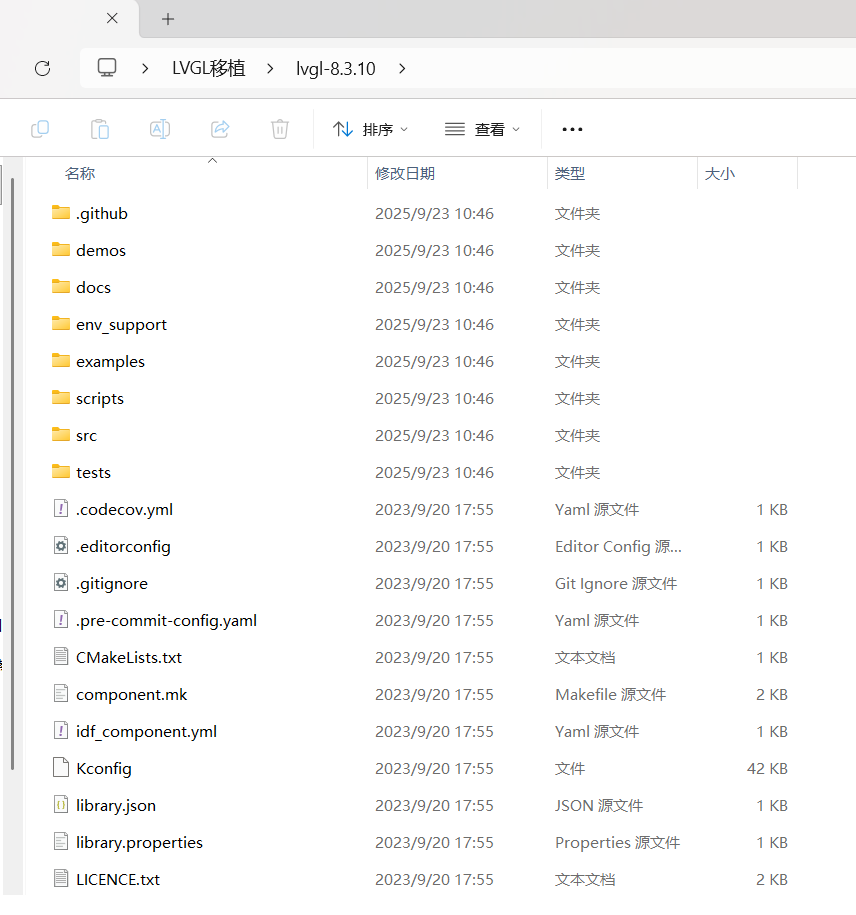Click date cell of LICENCE.txt
The height and width of the screenshot is (915, 856).
434,879
